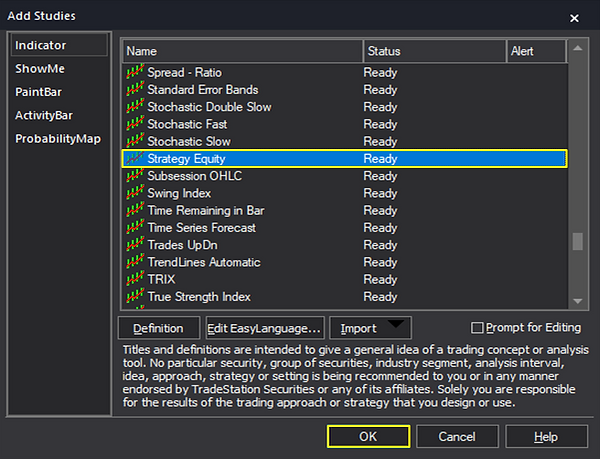Sort by the Alert column header
This screenshot has width=600, height=459.
coord(536,51)
